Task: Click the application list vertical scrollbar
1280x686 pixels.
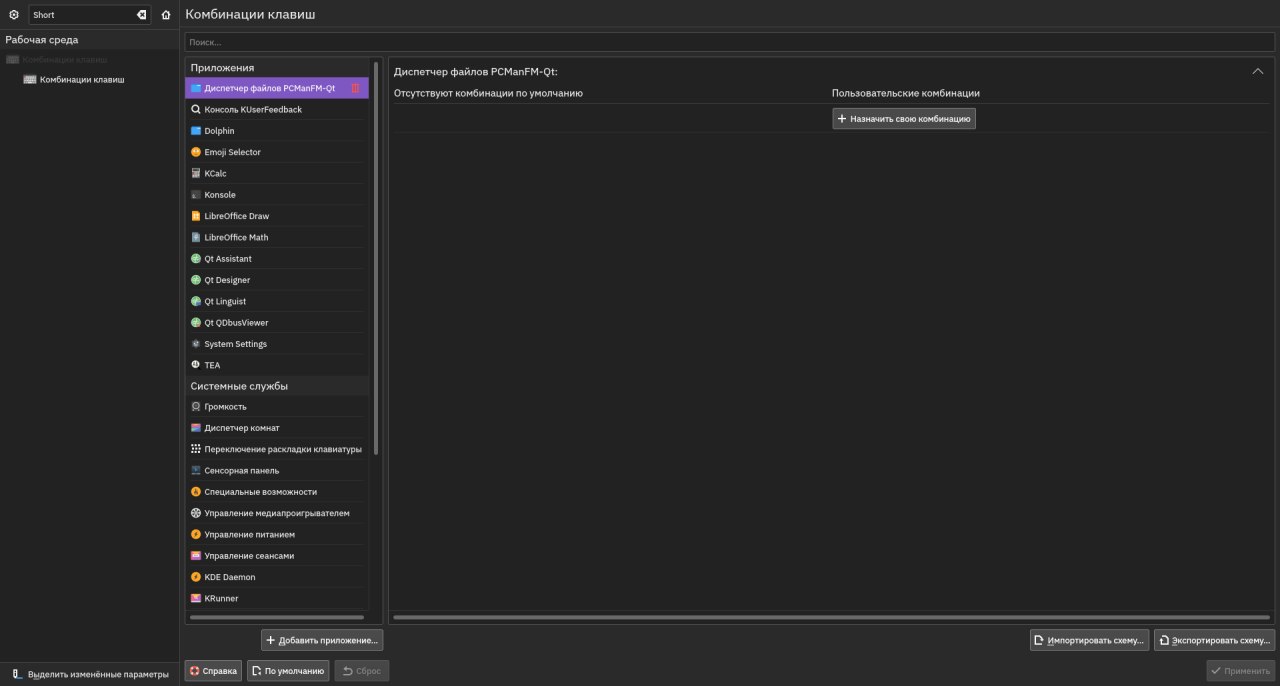Action: pos(376,258)
